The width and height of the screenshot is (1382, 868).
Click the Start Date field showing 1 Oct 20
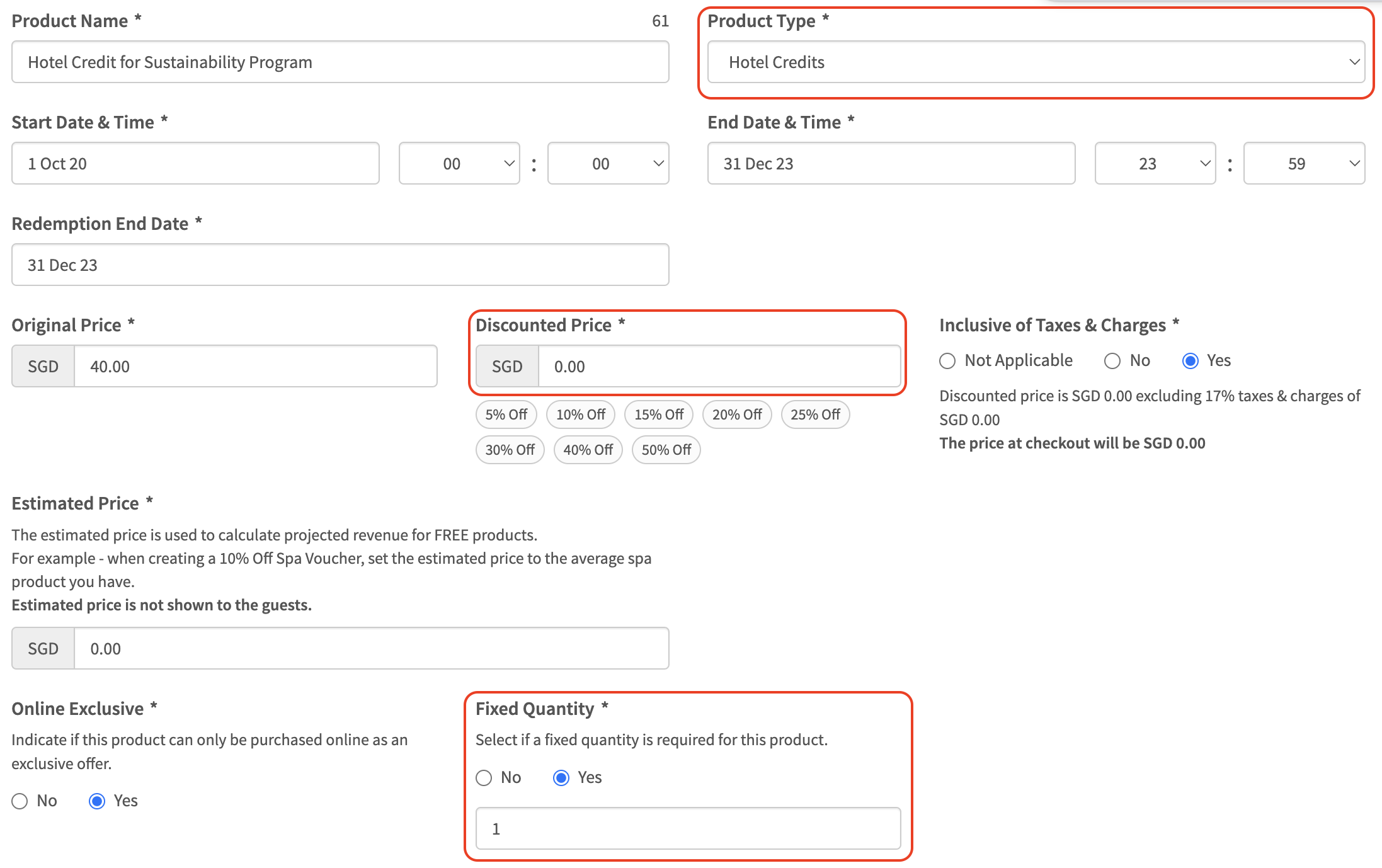195,164
